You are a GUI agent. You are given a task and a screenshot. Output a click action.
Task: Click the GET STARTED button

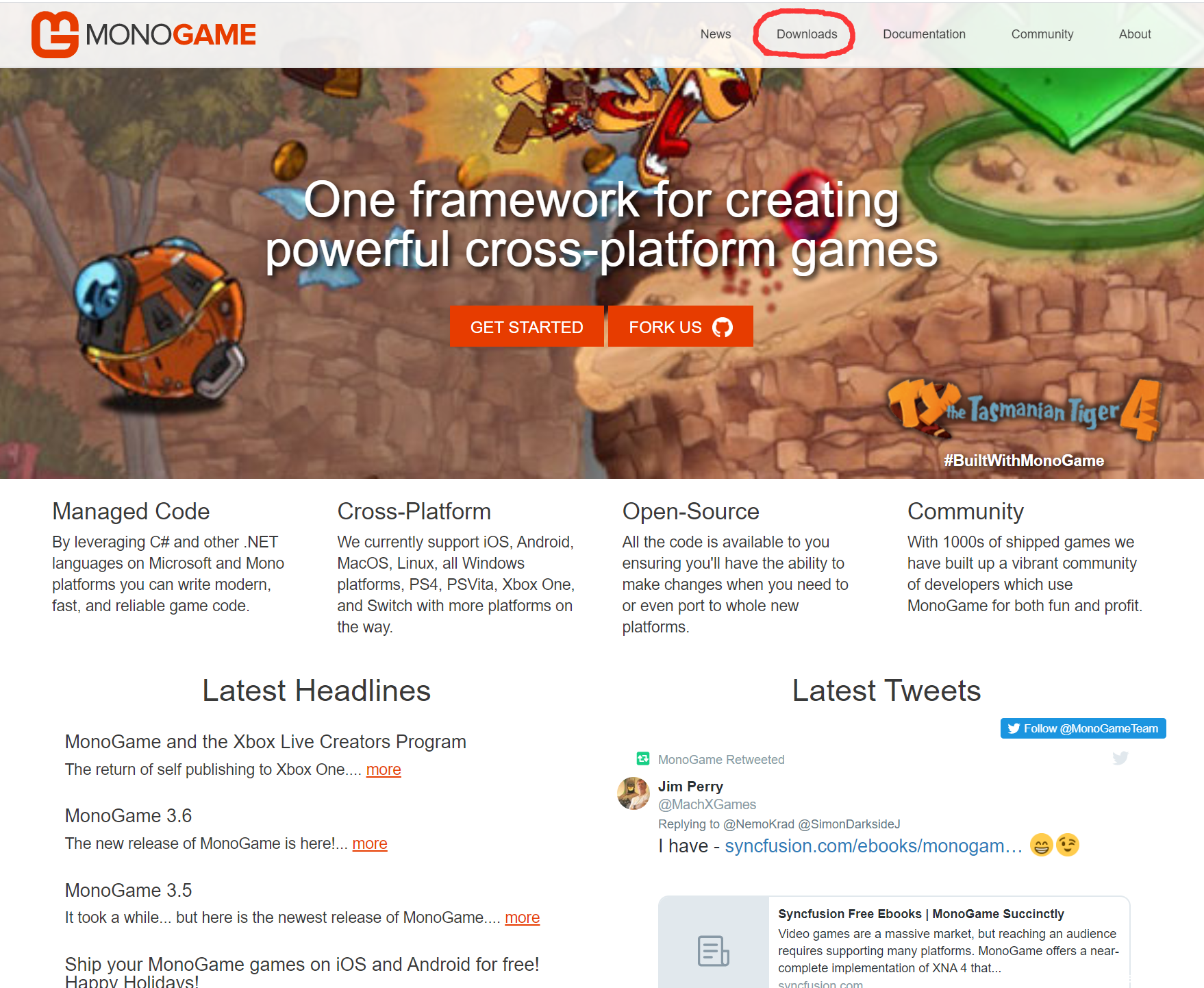pos(527,326)
